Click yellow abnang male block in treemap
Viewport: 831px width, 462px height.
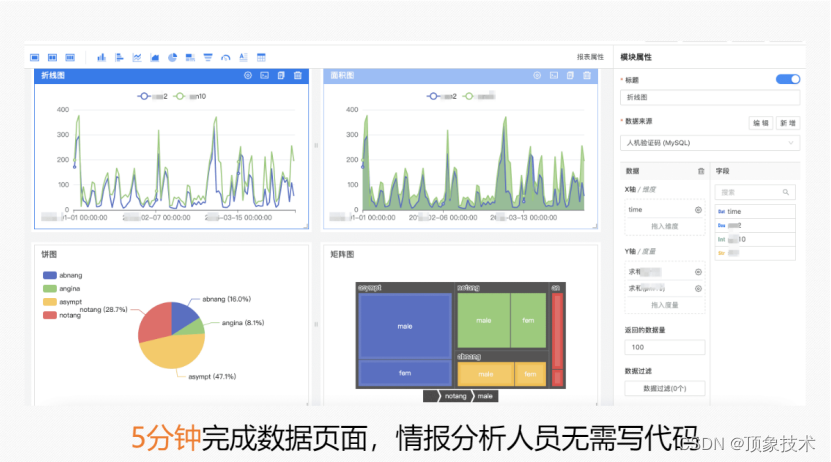485,374
